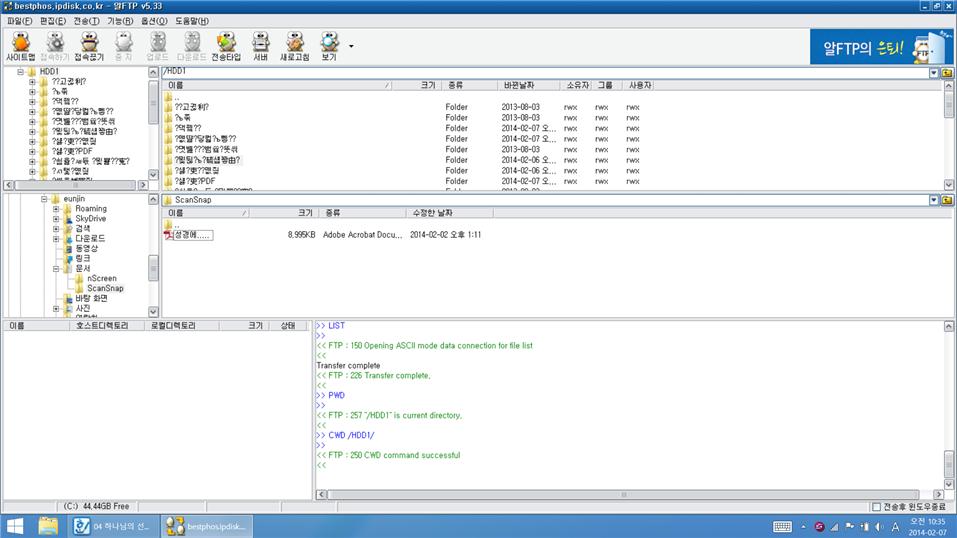Click the (C:) 44.44GB Free status entry
Viewport: 957px width, 538px height.
point(96,506)
